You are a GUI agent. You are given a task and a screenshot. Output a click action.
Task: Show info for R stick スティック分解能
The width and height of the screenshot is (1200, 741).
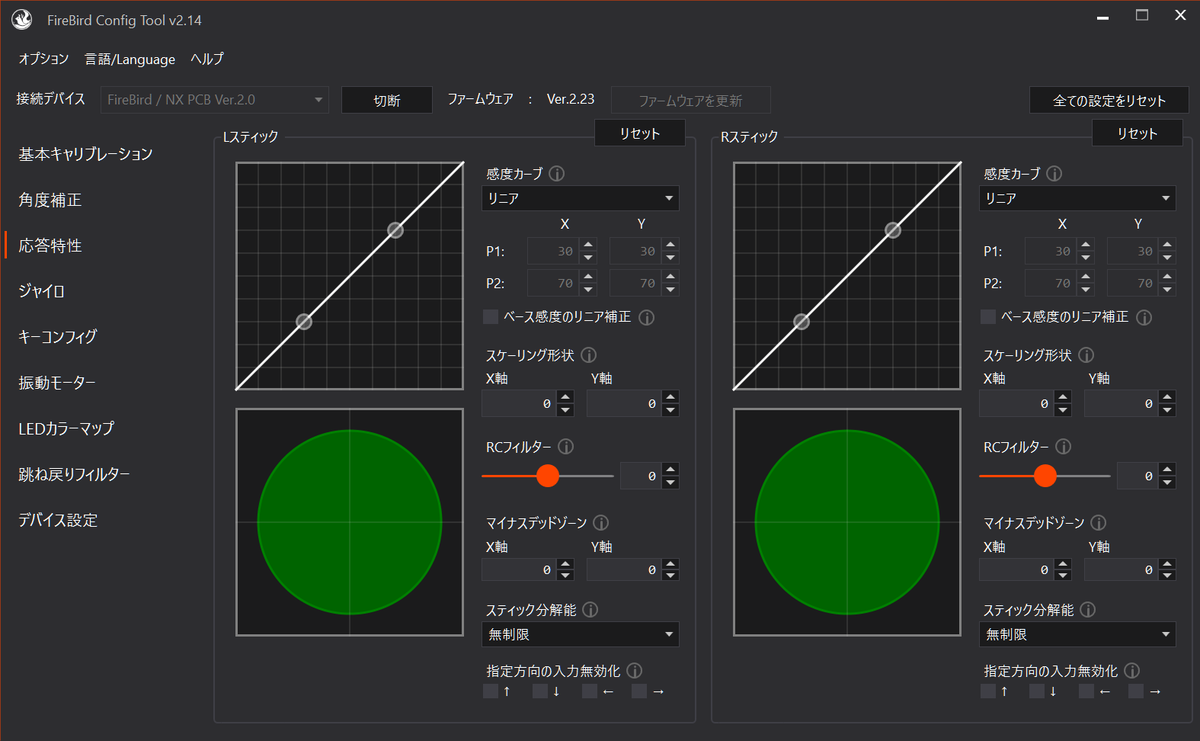click(x=1087, y=609)
